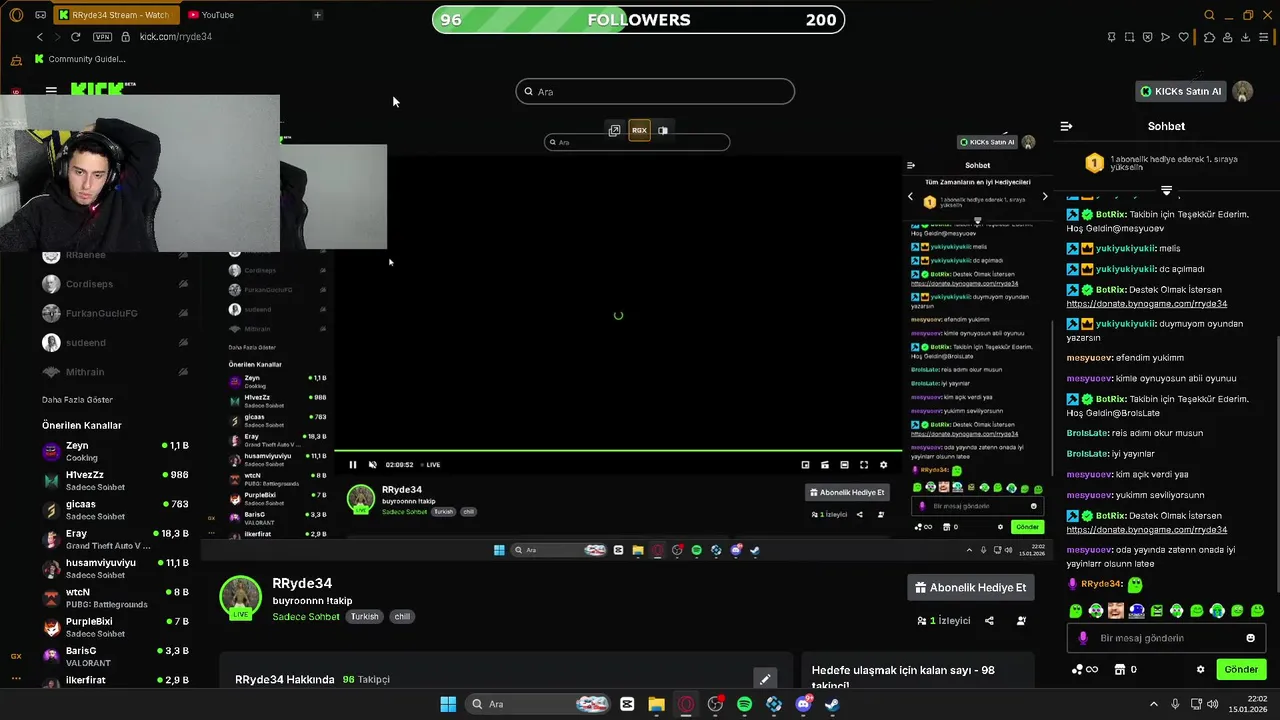Image resolution: width=1280 pixels, height=720 pixels.
Task: Open FurkanGucluFG in followed list
Action: pos(115,313)
